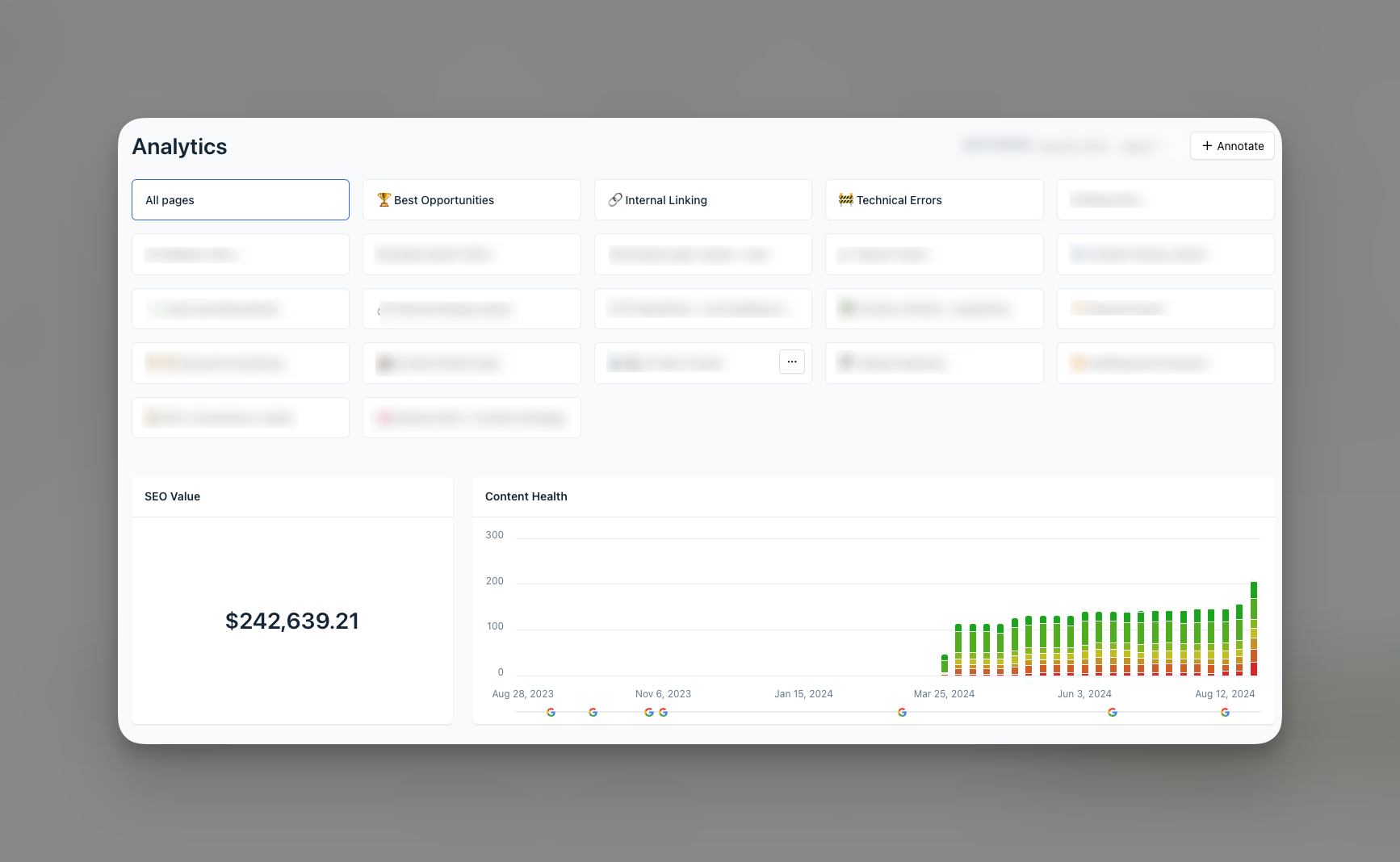Click the Aug 12, 2024 date label

[1226, 694]
